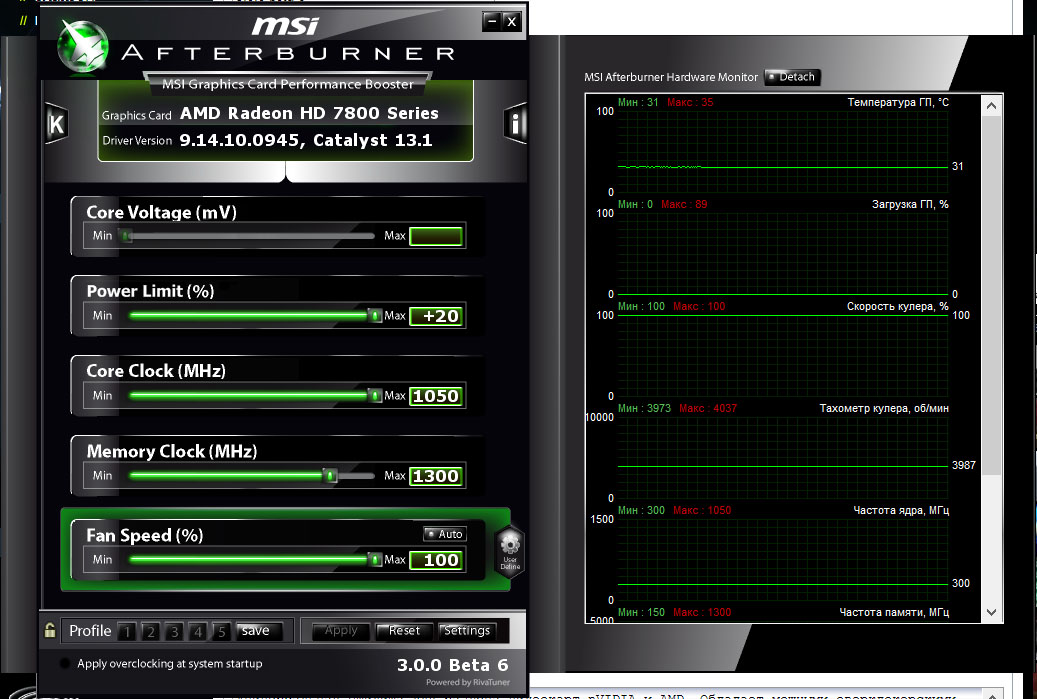
Task: Click the Core Voltage slider handle
Action: click(126, 235)
